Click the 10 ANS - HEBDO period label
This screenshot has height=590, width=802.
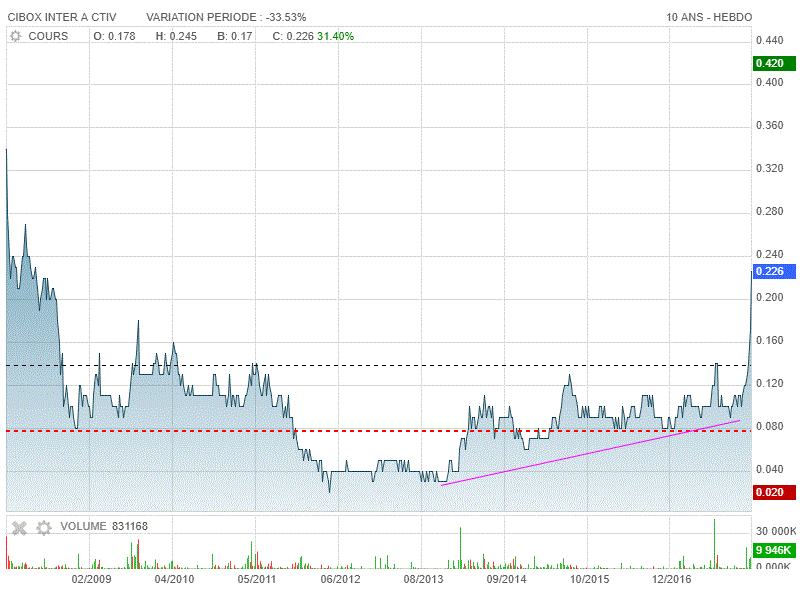pos(709,17)
